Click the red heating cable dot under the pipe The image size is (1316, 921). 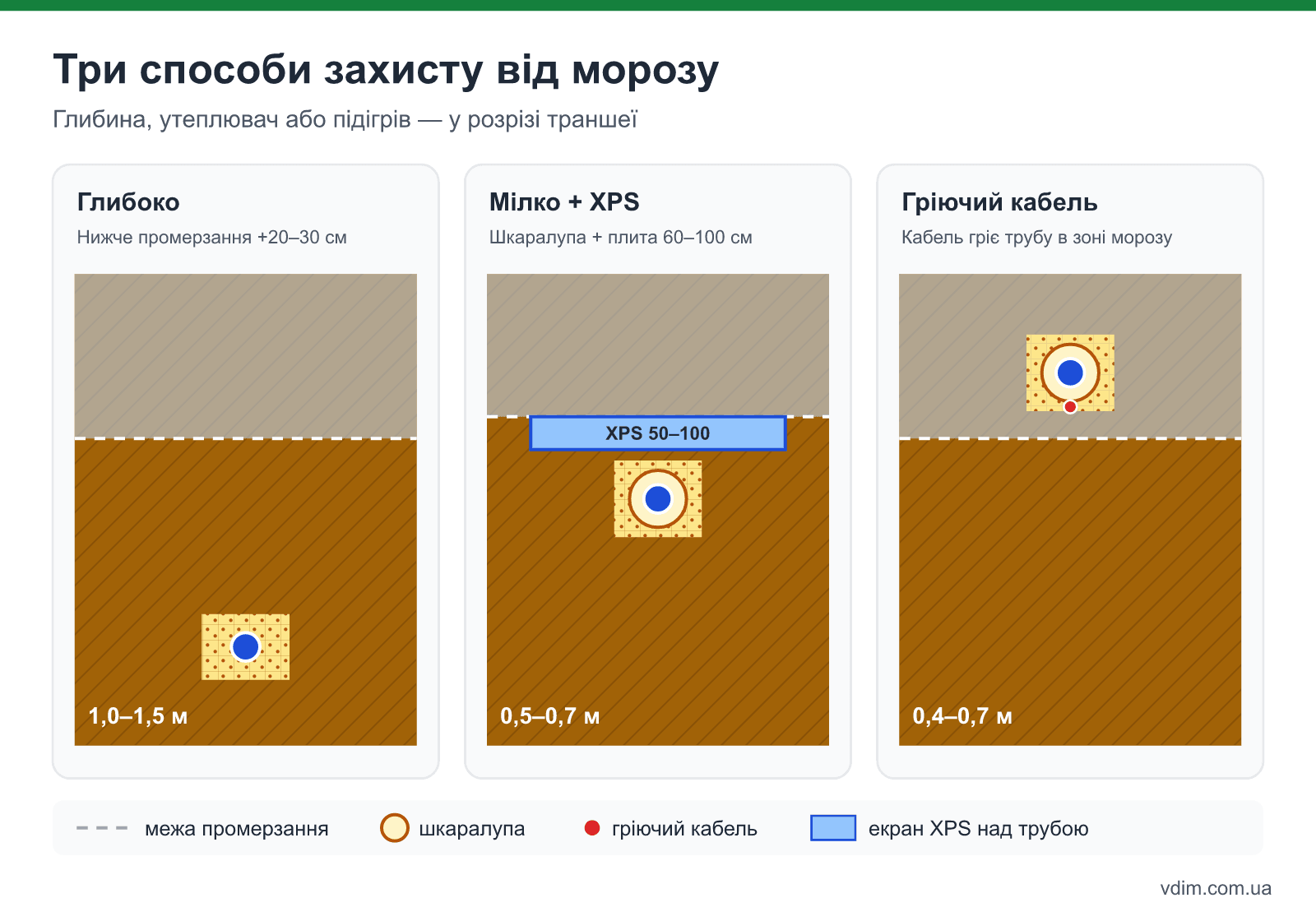[1070, 406]
